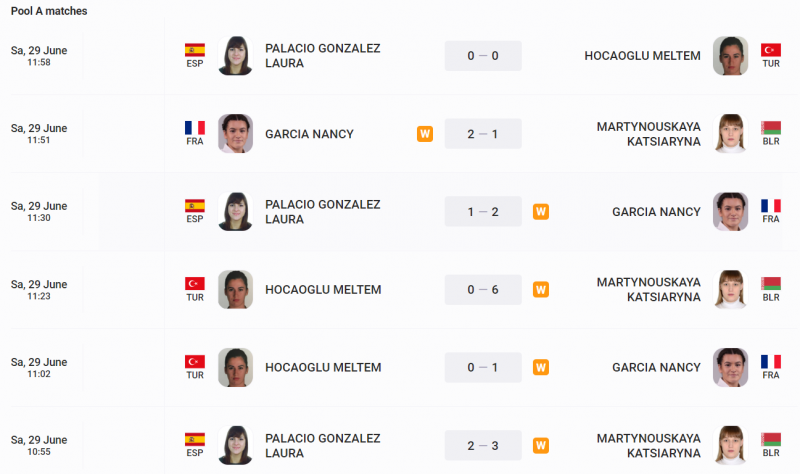Click winner W badge in 11:51 match
Screen dimensions: 800x474
tap(425, 134)
